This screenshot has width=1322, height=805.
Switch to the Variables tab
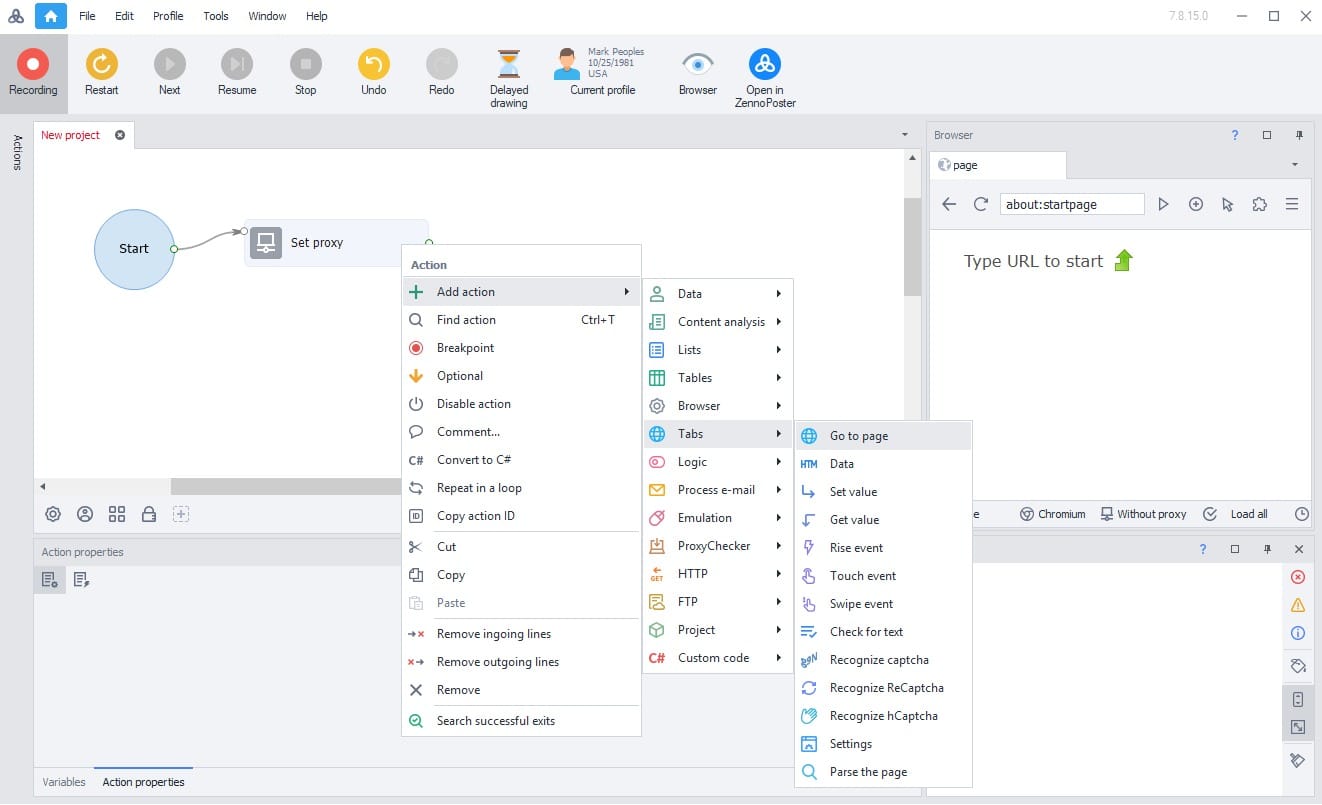[x=63, y=781]
